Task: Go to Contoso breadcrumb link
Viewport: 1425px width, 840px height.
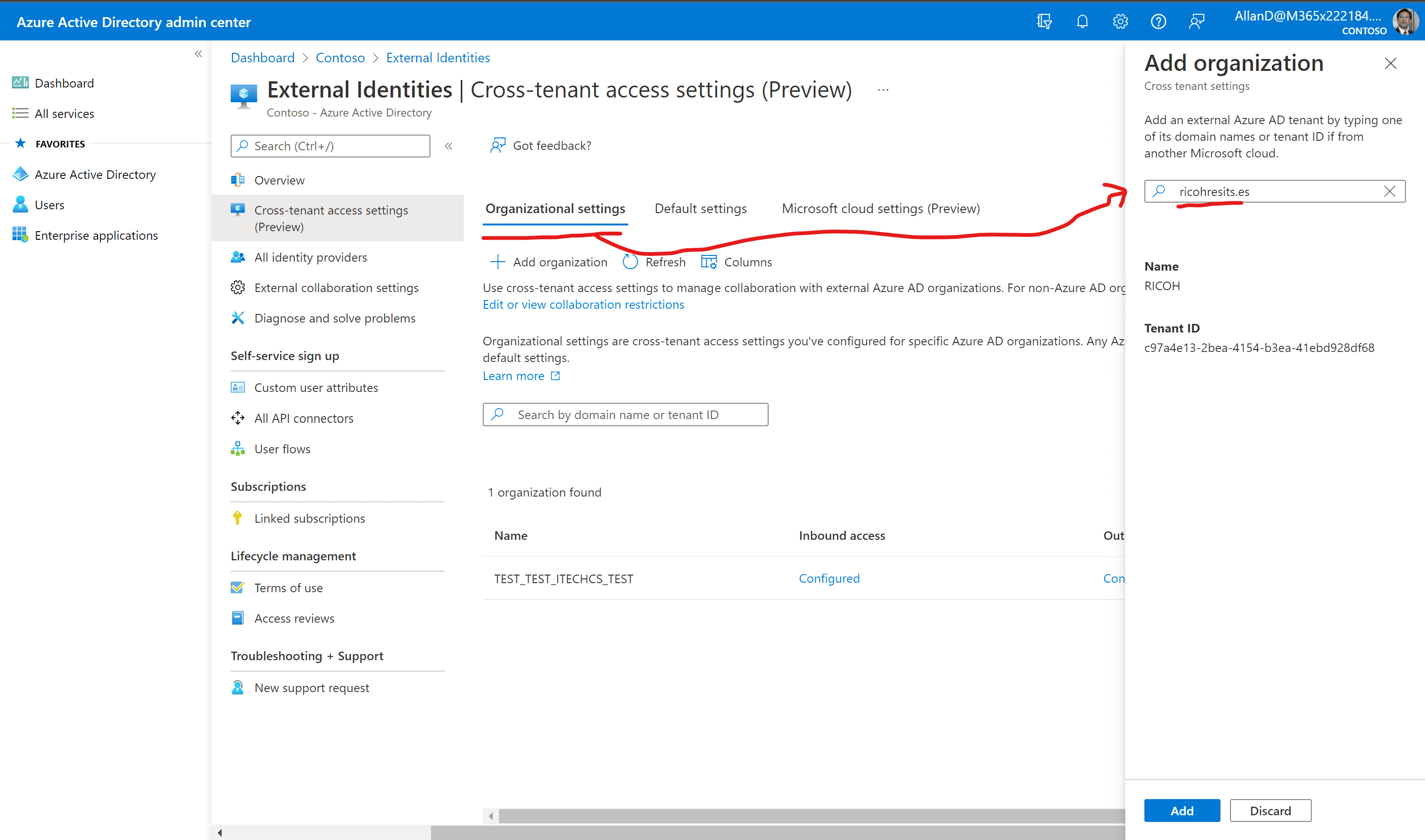Action: tap(340, 58)
